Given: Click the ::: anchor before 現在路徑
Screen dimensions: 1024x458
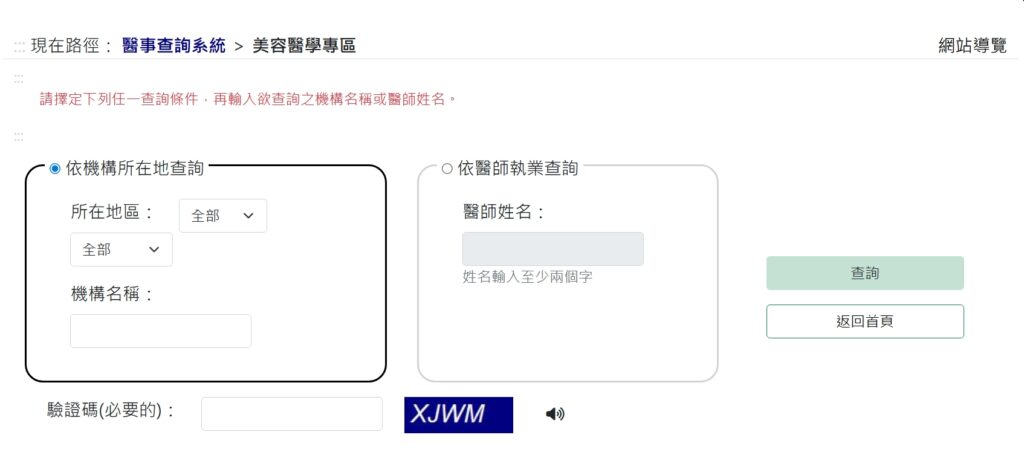Looking at the screenshot, I should point(19,46).
